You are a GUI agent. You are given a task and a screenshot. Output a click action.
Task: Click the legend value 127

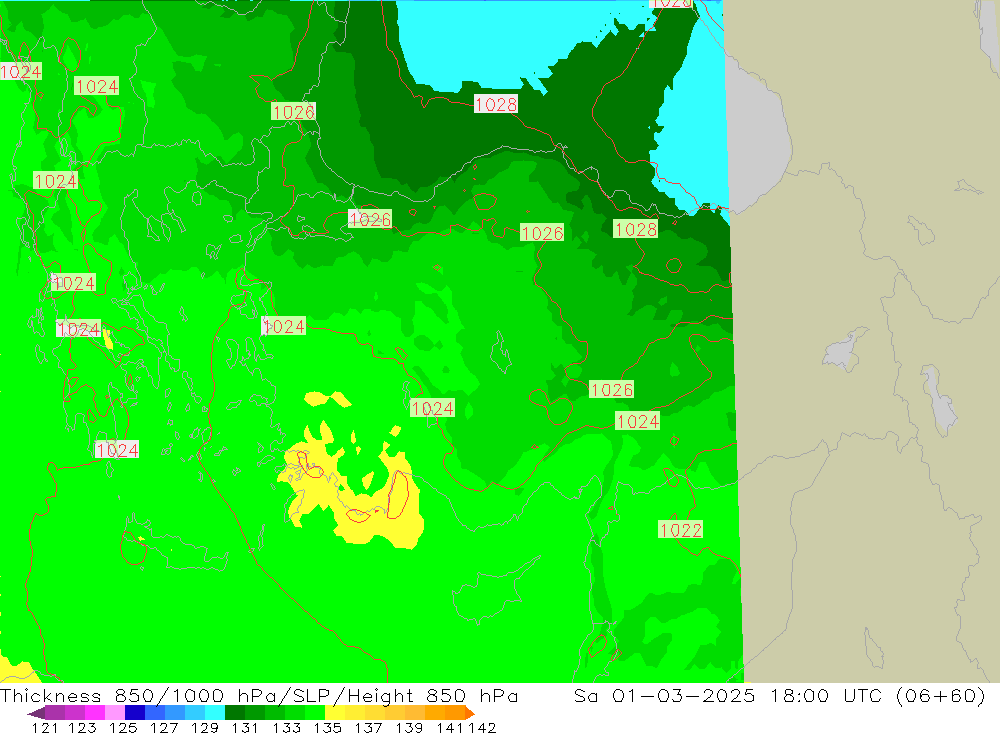tap(164, 727)
